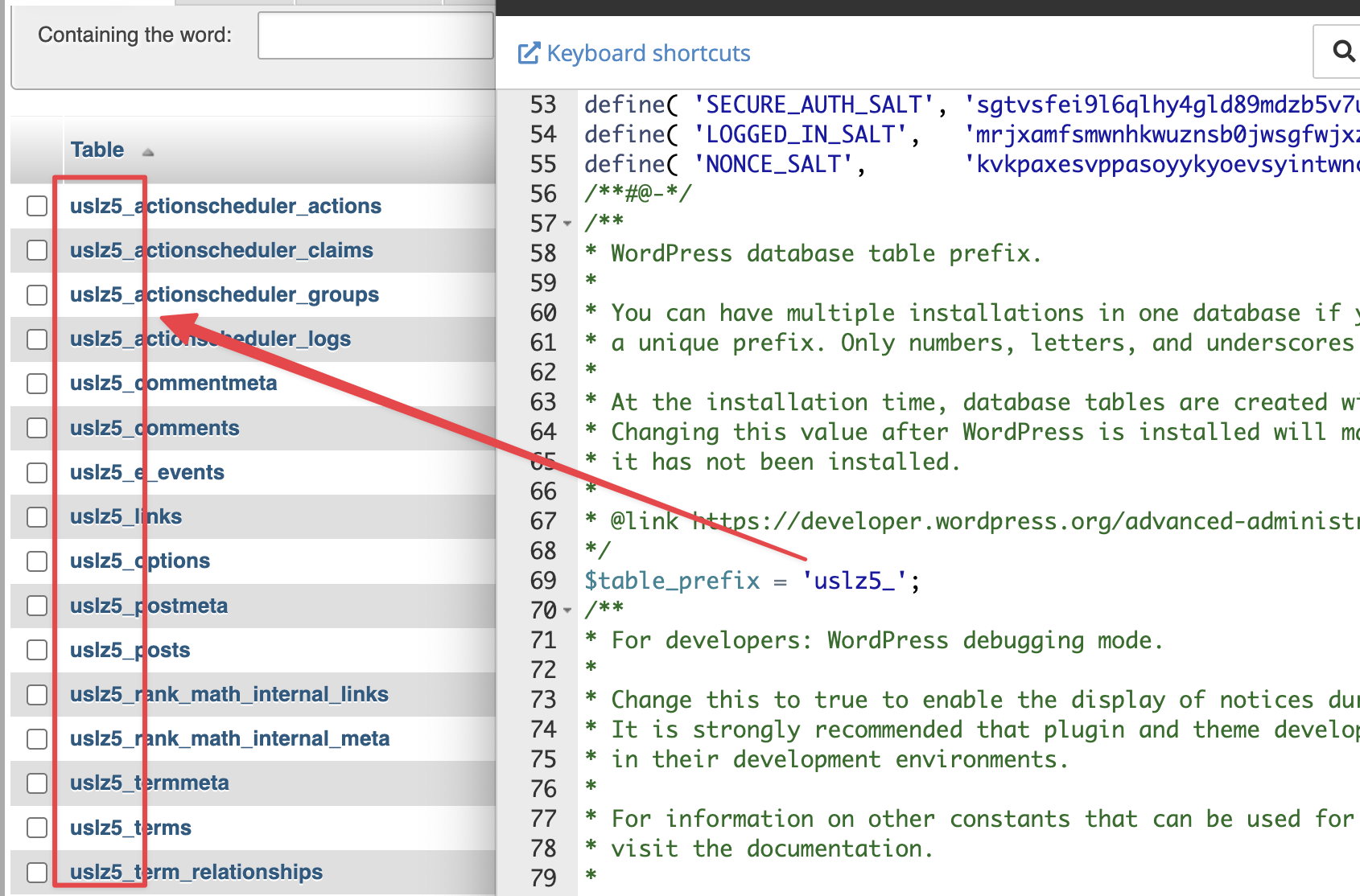The width and height of the screenshot is (1360, 896).
Task: Open the Keyboard shortcuts external link icon
Action: [x=529, y=53]
